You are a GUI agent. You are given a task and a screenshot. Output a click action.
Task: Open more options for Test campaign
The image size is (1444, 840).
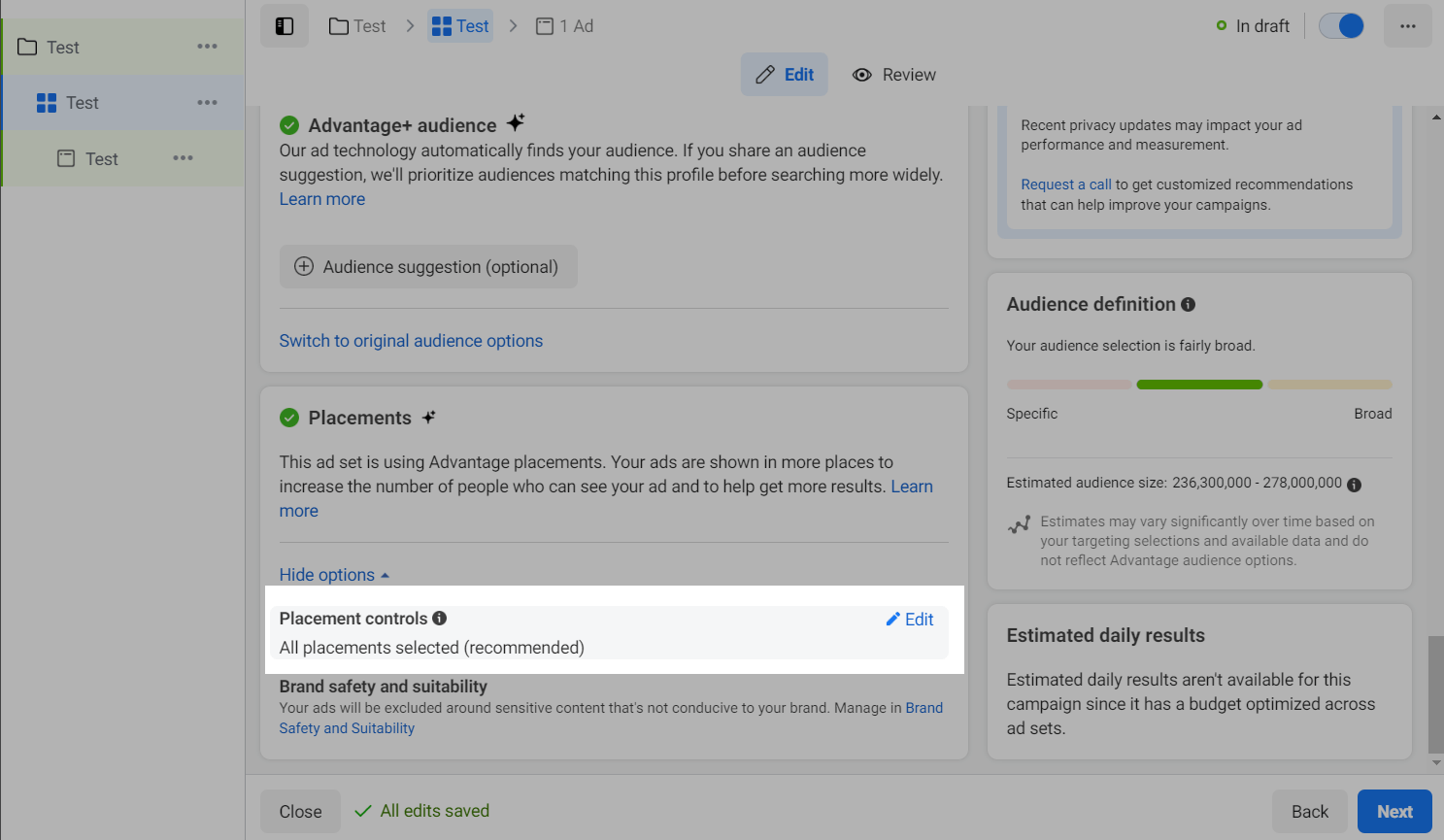coord(207,47)
